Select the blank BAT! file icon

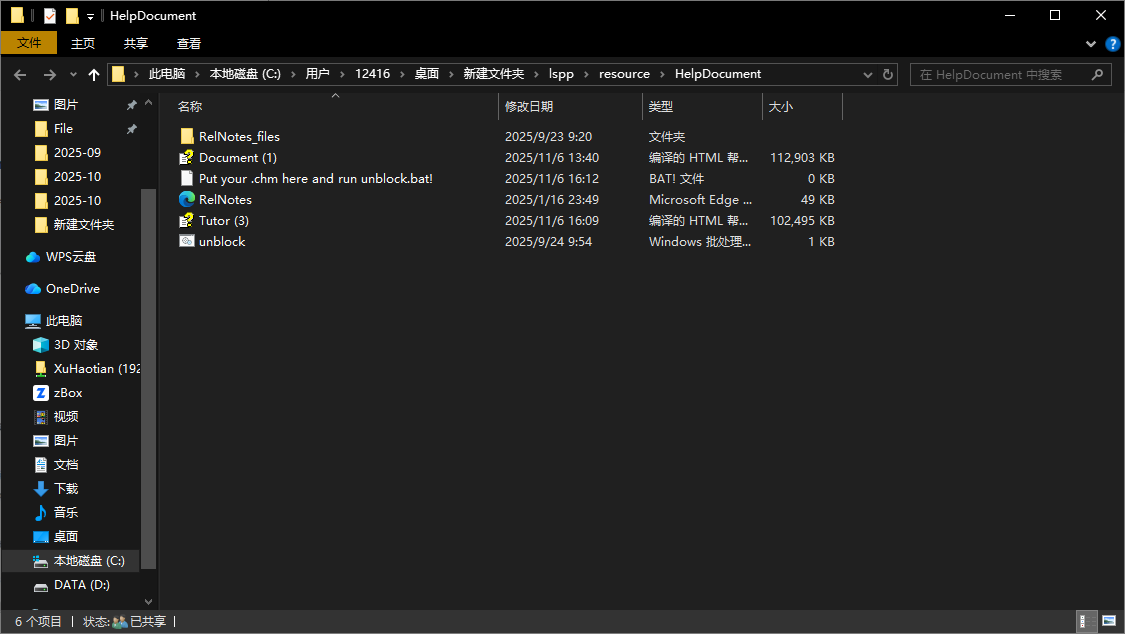[187, 178]
